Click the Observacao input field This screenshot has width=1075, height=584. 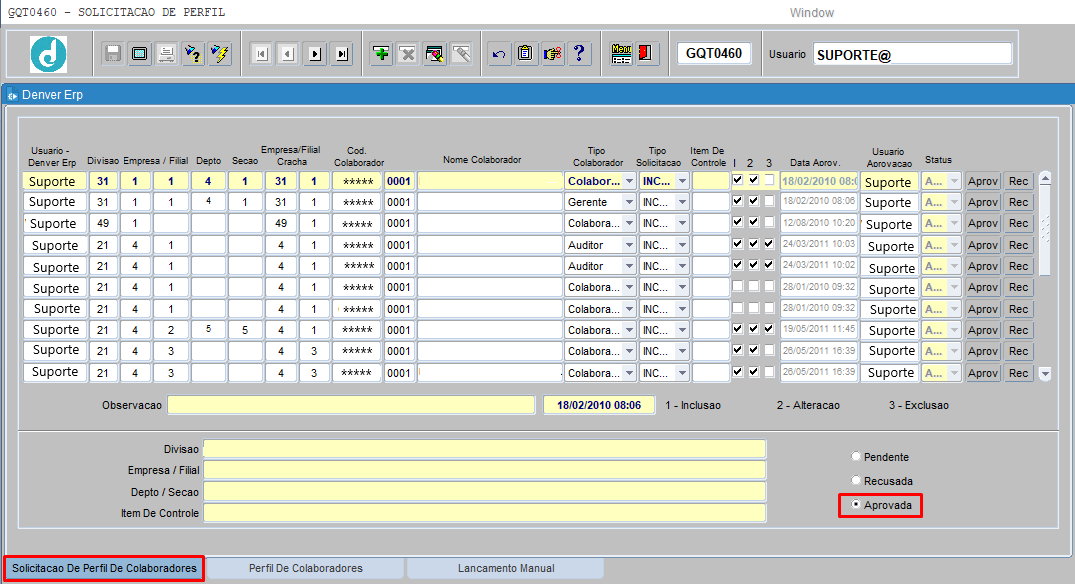click(351, 405)
